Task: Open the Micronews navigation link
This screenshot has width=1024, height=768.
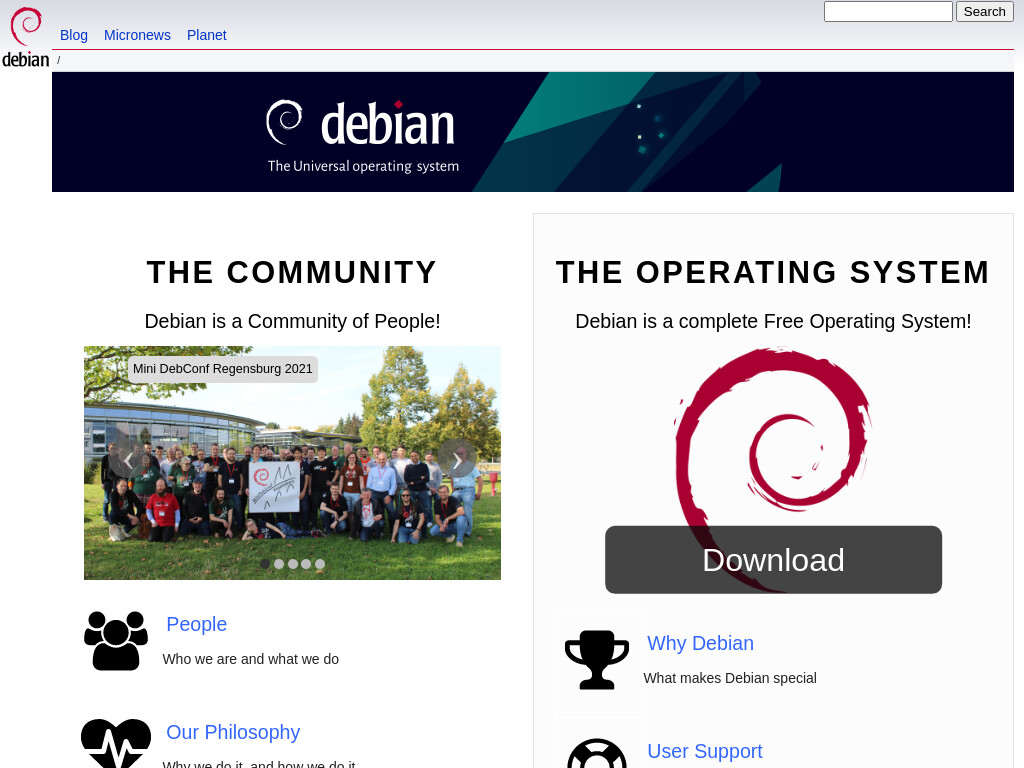Action: point(137,35)
